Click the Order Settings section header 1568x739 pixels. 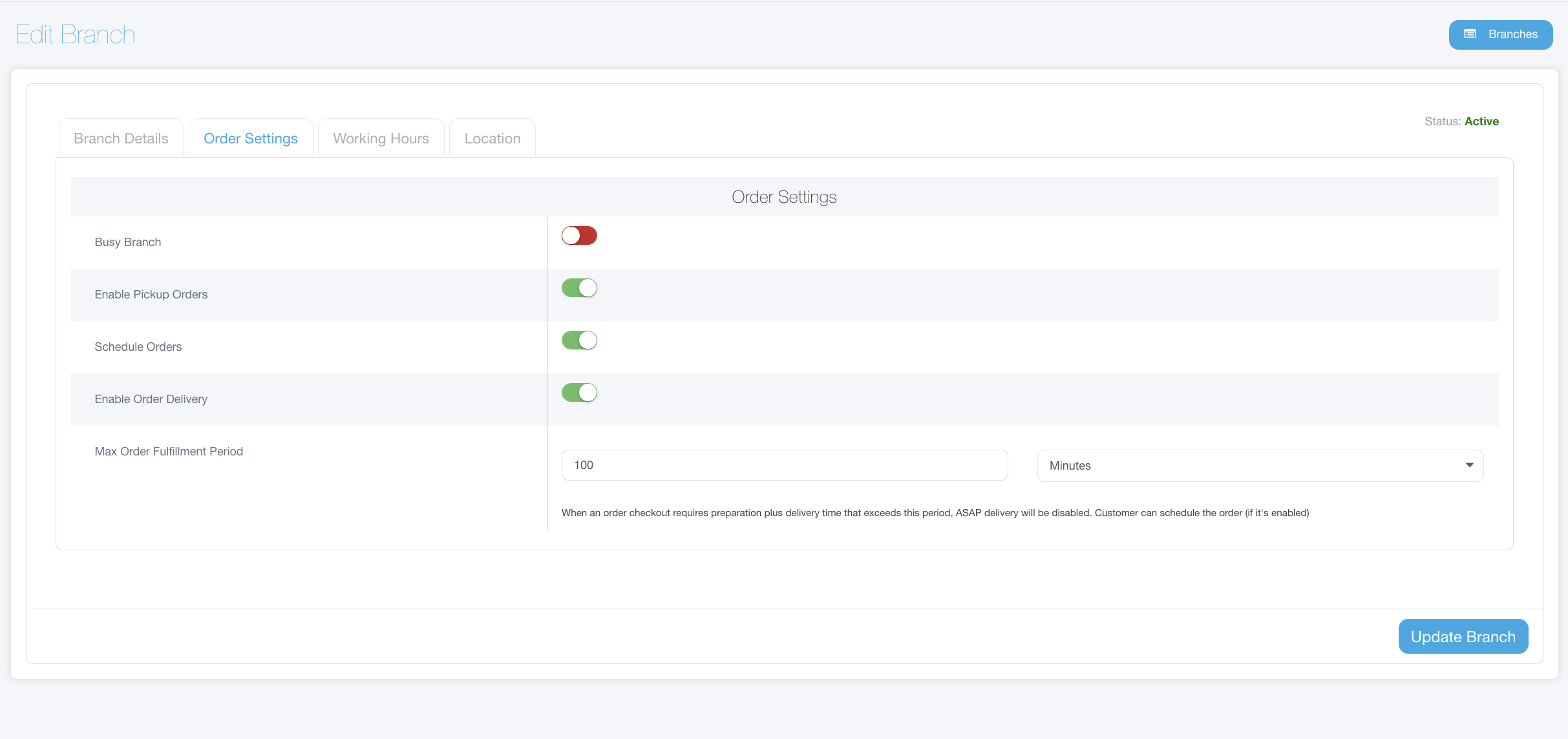coord(784,197)
